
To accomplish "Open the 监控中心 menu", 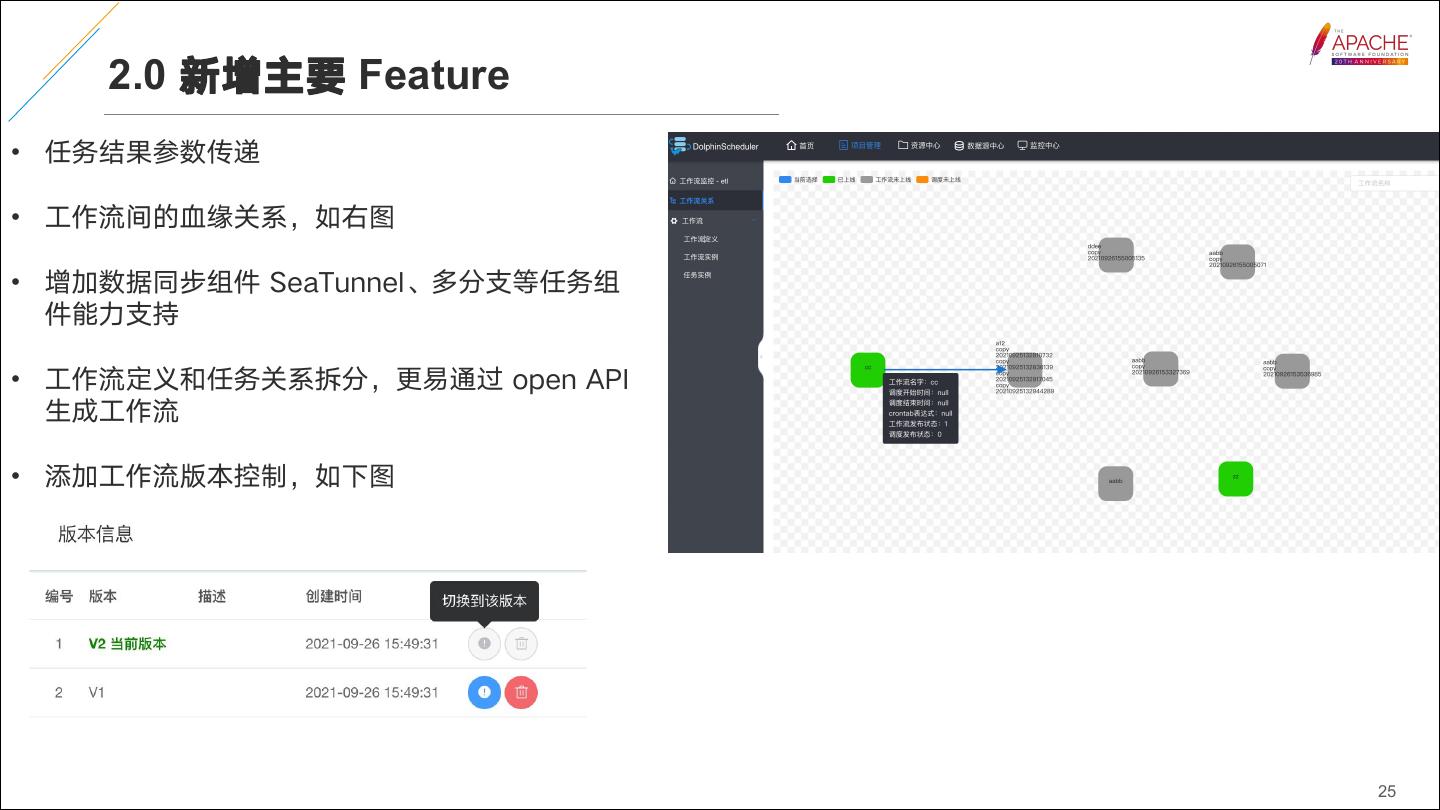I will (1038, 146).
